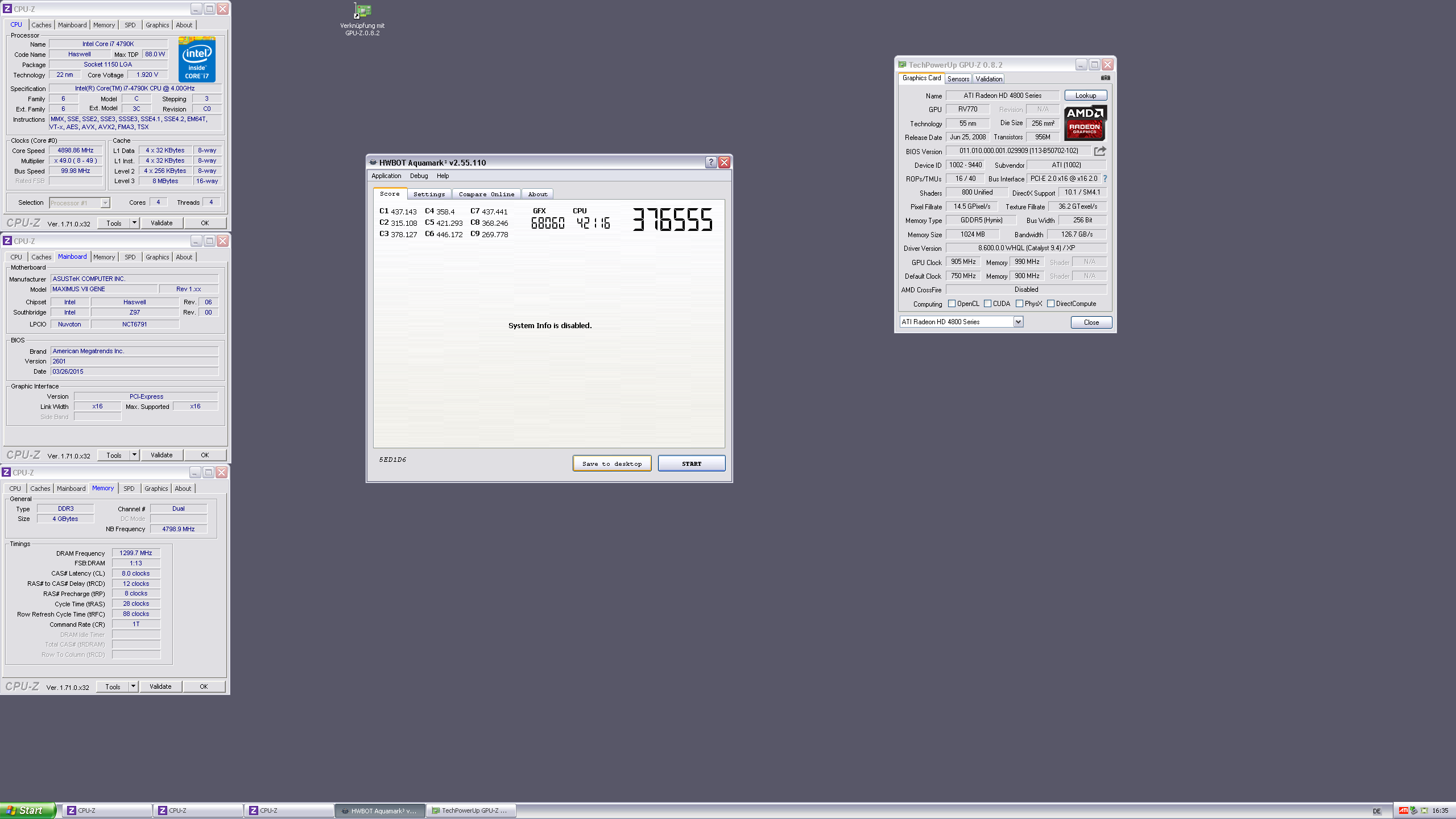Click the CPU-Z title icon in top window
The width and height of the screenshot is (1456, 819).
(x=7, y=9)
